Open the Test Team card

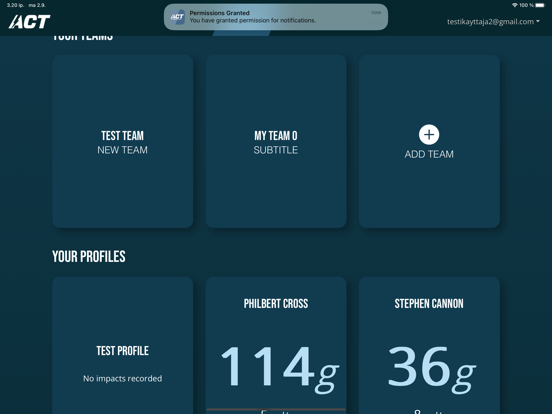tap(123, 141)
